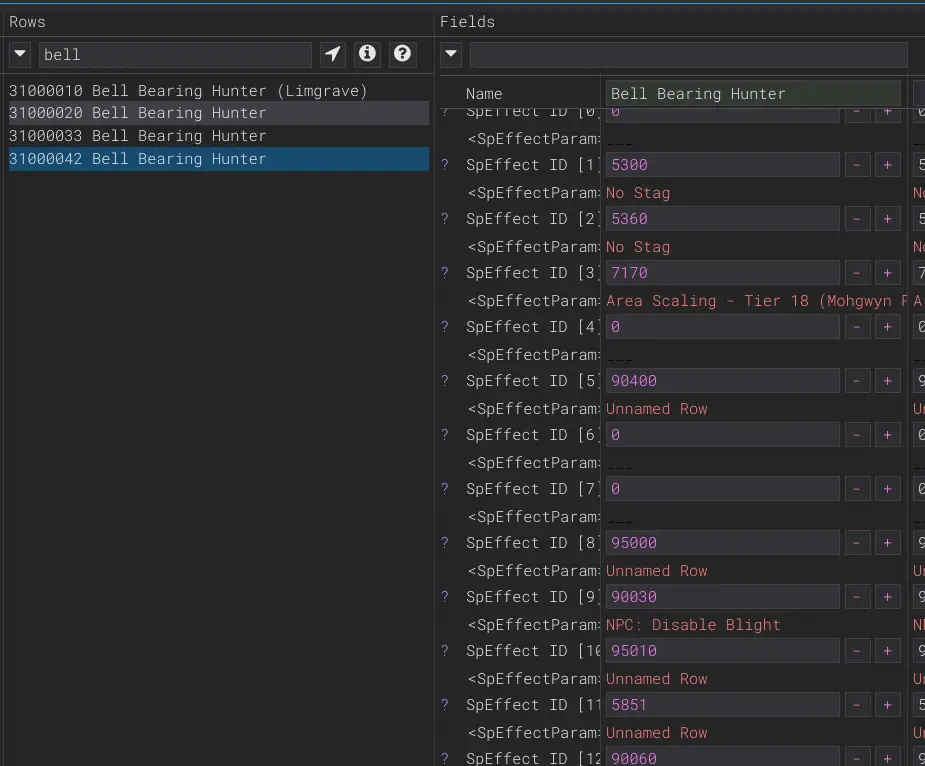
Task: Click the help '?' beside SpEffect ID [3]
Action: pos(445,273)
